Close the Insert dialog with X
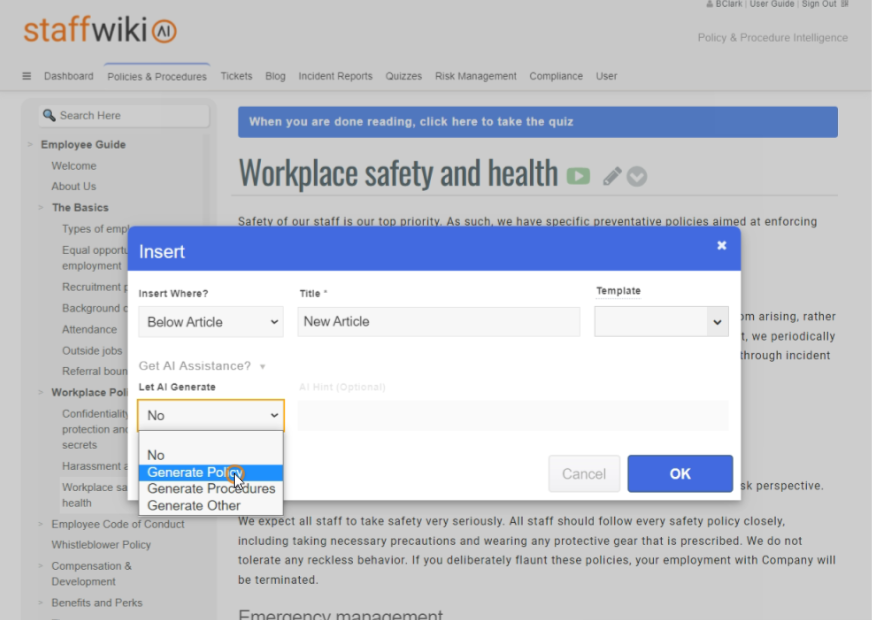The image size is (872, 620). [x=721, y=246]
